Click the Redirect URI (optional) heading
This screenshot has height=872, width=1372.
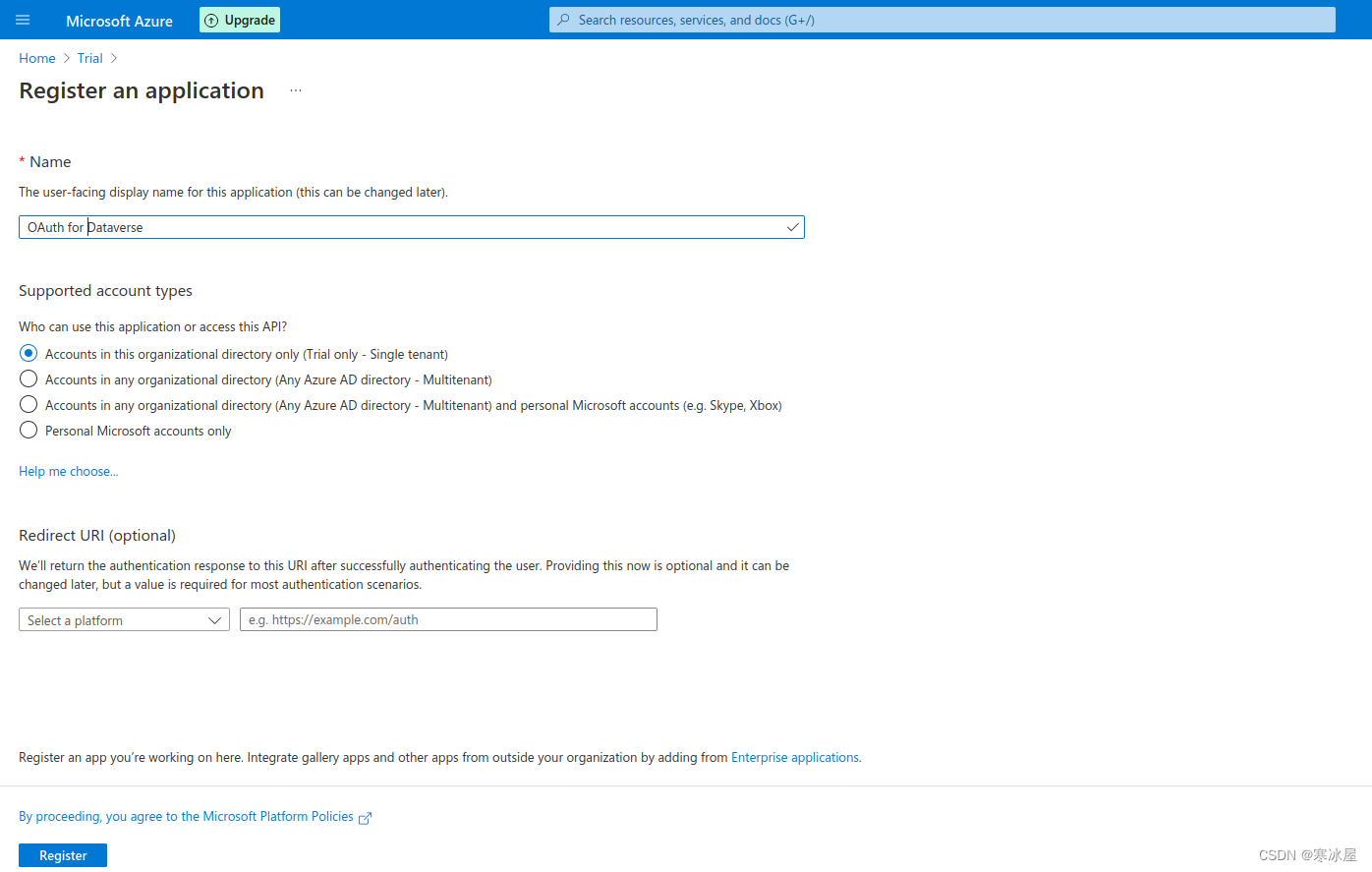click(97, 535)
